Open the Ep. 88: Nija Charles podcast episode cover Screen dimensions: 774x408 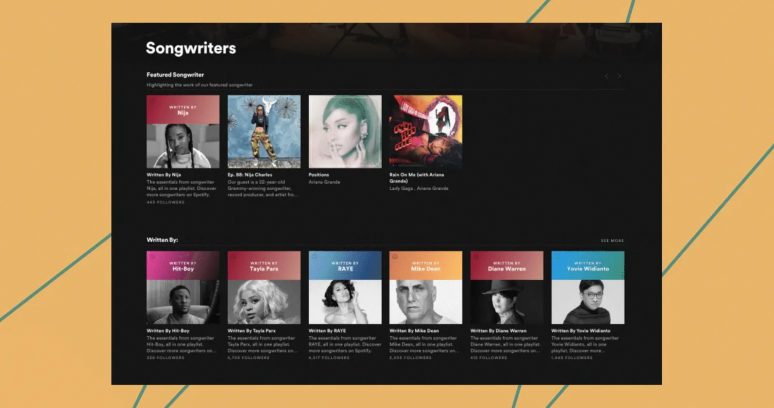tap(264, 131)
